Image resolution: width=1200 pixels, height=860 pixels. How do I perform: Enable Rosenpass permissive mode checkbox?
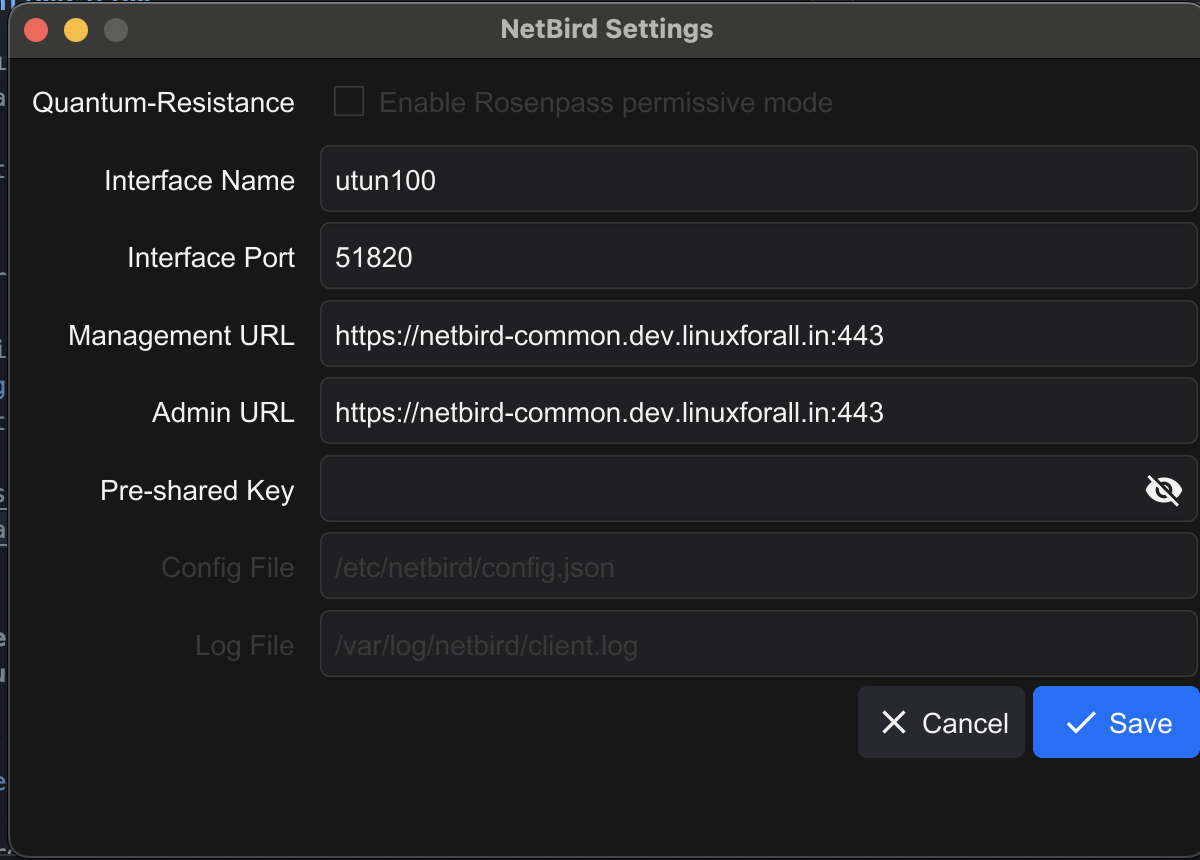click(x=349, y=102)
